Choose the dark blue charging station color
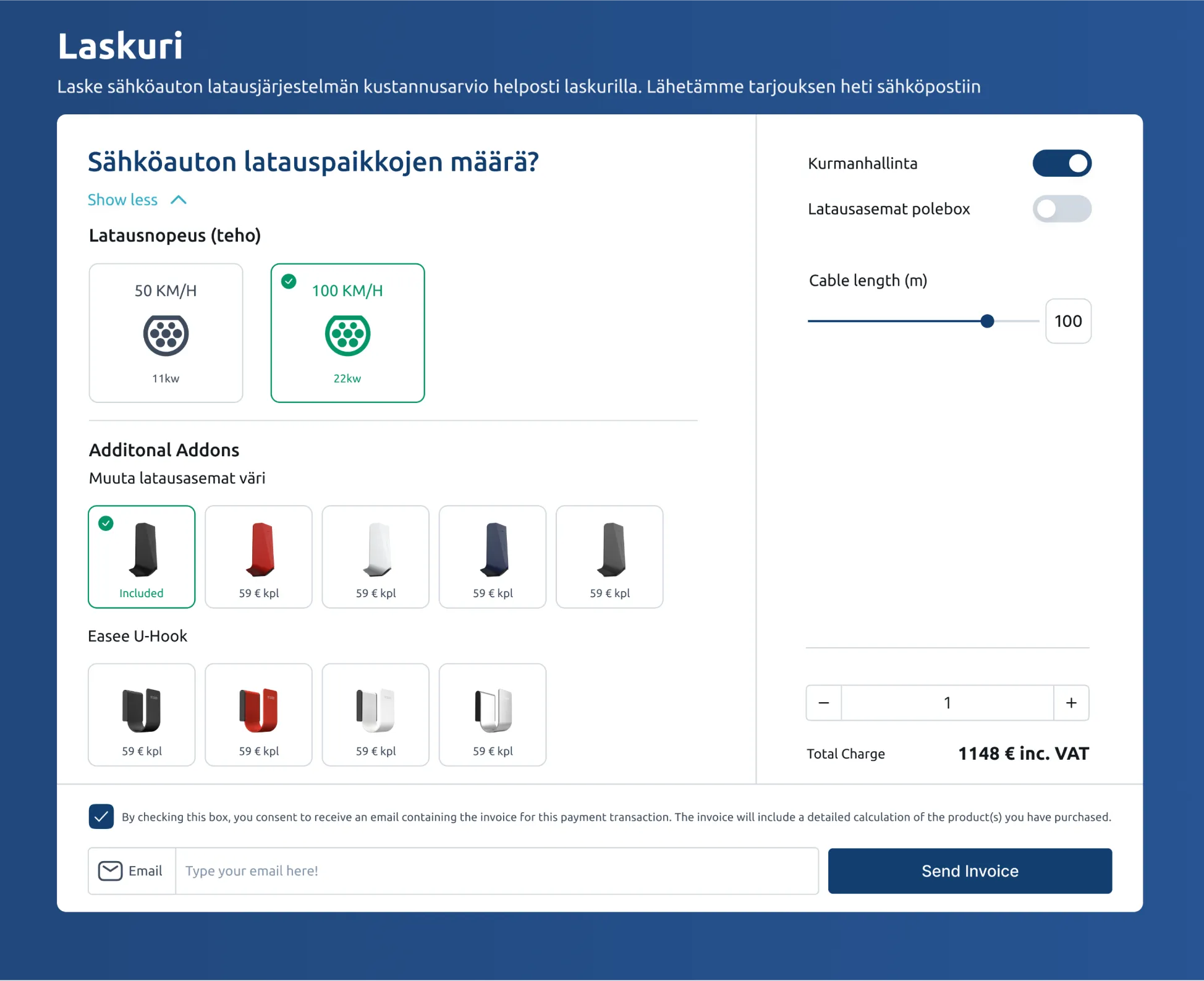This screenshot has width=1204, height=981. (492, 556)
